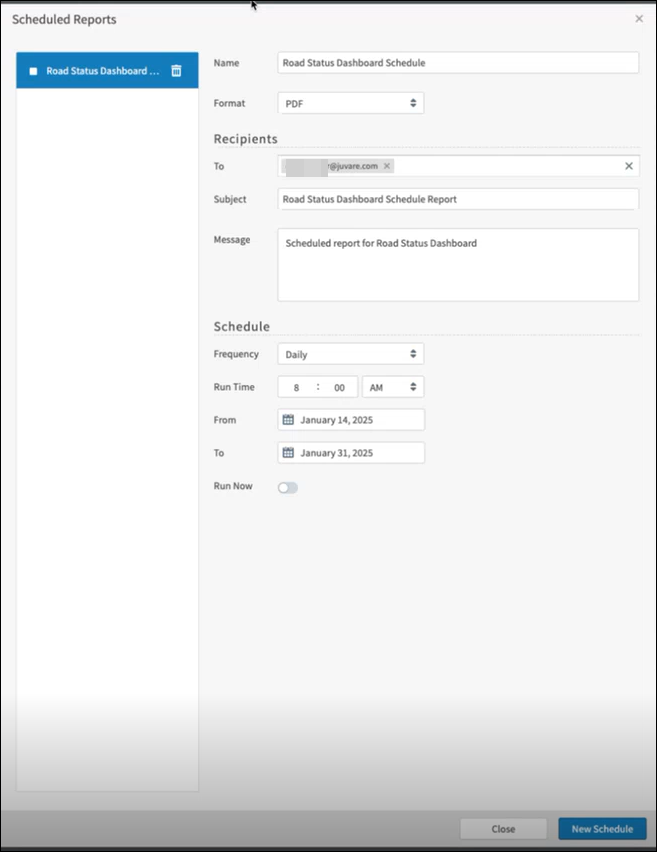
Task: Enable the Run Now toggle
Action: [x=288, y=487]
